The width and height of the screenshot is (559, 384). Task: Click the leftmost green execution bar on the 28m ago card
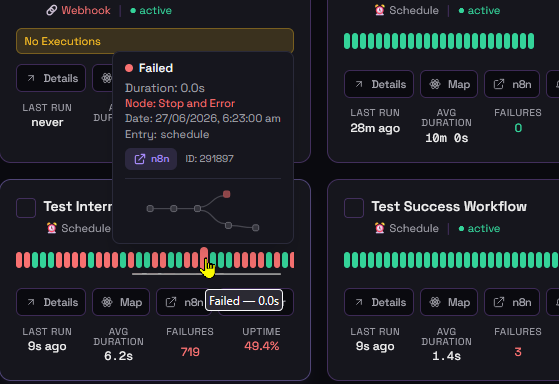347,41
